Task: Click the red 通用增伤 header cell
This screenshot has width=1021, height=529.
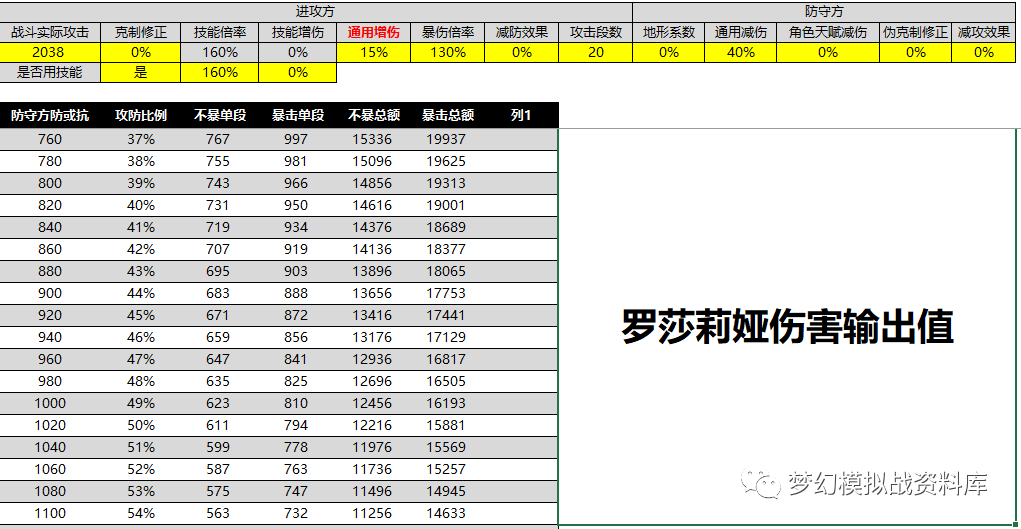Action: pos(374,33)
